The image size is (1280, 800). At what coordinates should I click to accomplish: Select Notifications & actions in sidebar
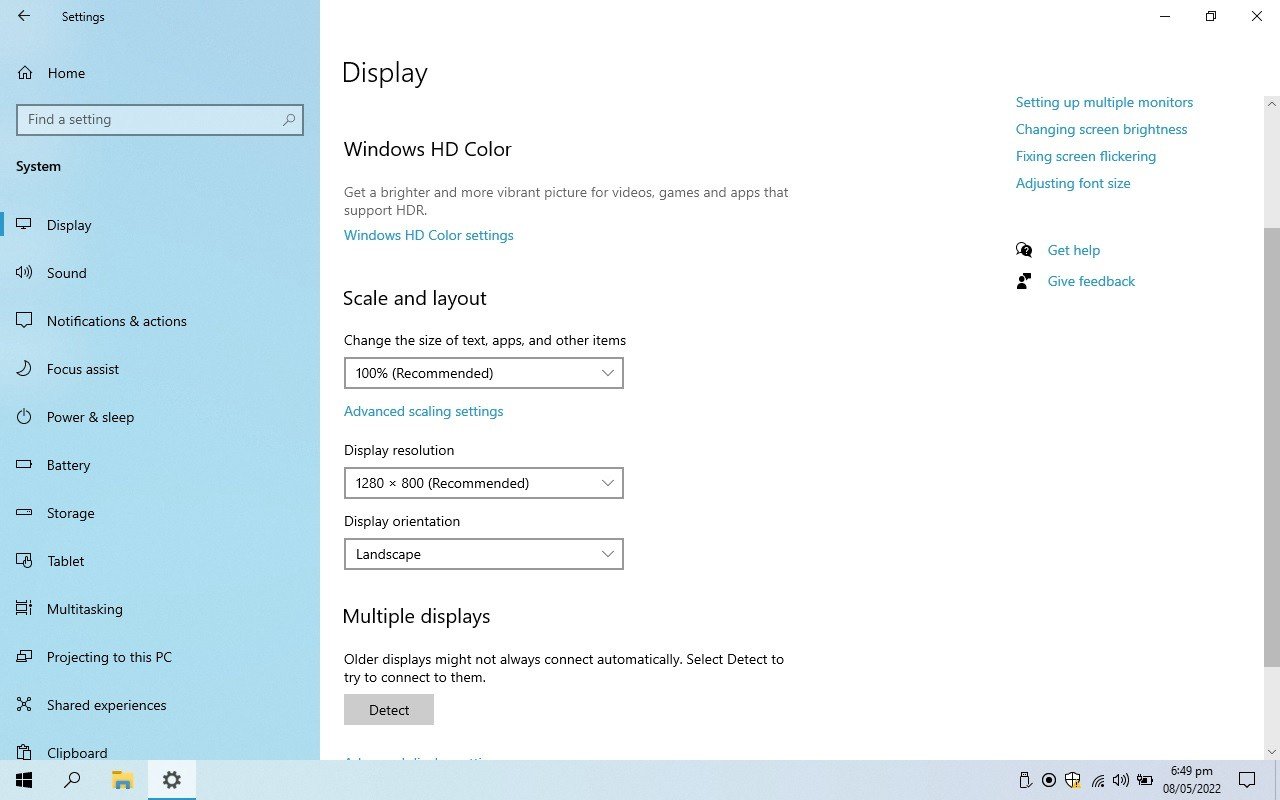[116, 321]
